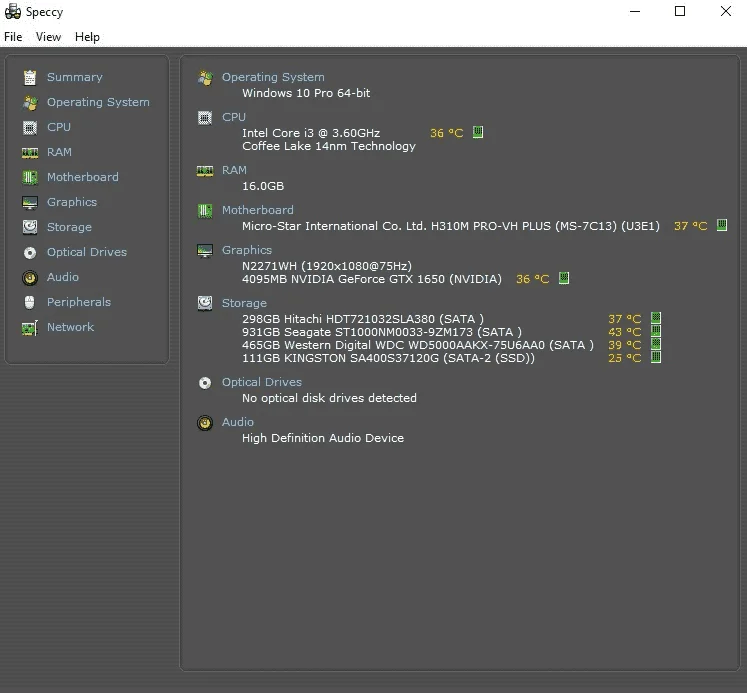
Task: Open the Network section
Action: click(x=71, y=327)
